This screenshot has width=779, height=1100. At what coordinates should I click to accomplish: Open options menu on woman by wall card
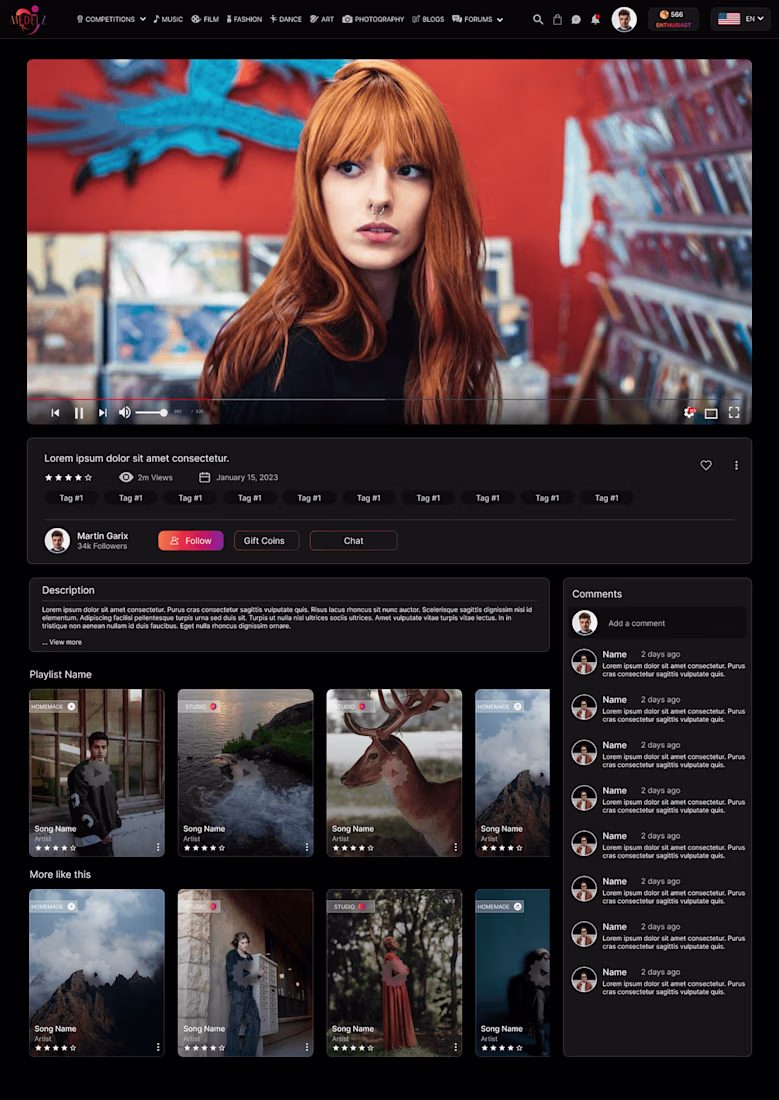pos(307,1047)
